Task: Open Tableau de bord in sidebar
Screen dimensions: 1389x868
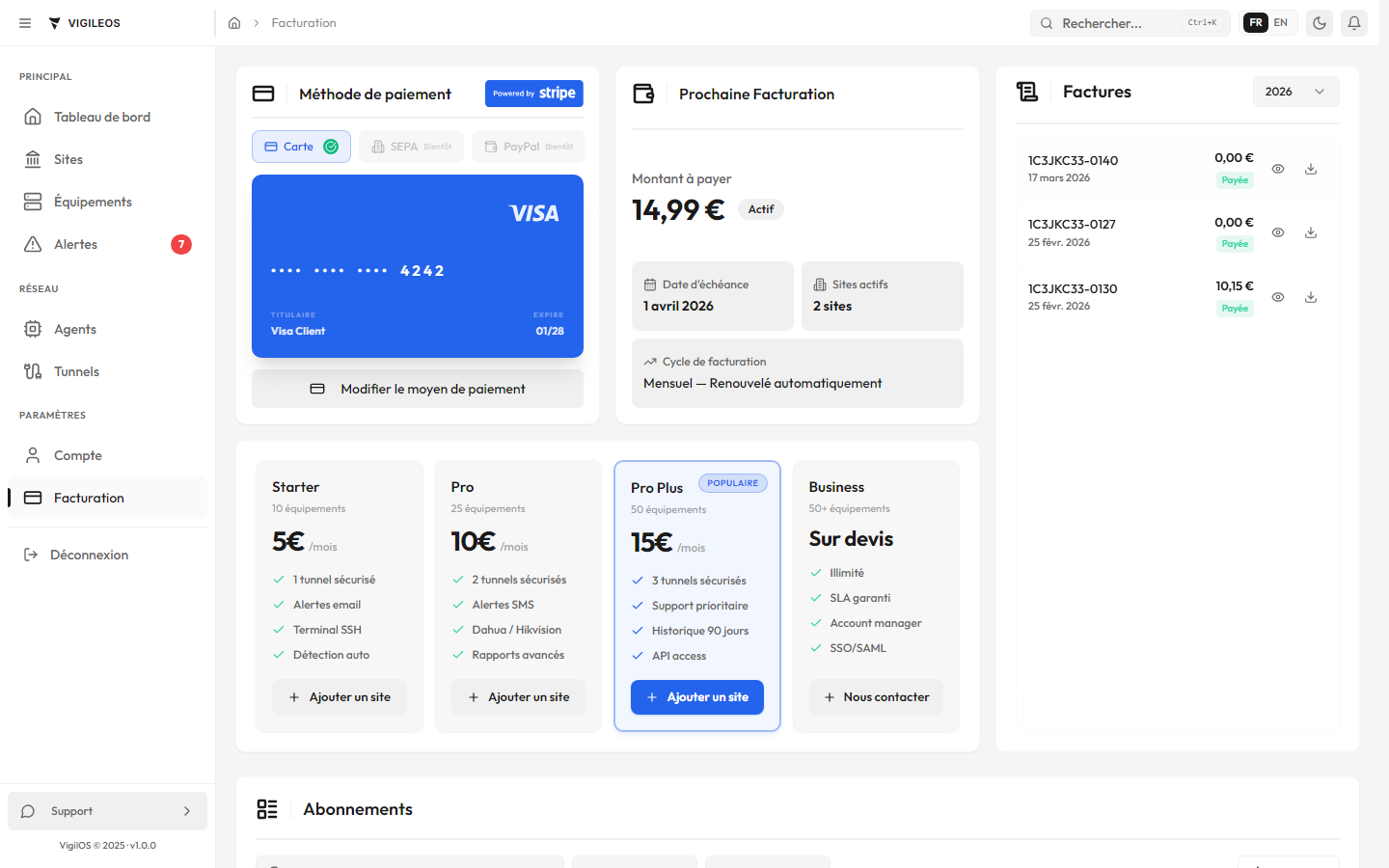Action: tap(107, 117)
